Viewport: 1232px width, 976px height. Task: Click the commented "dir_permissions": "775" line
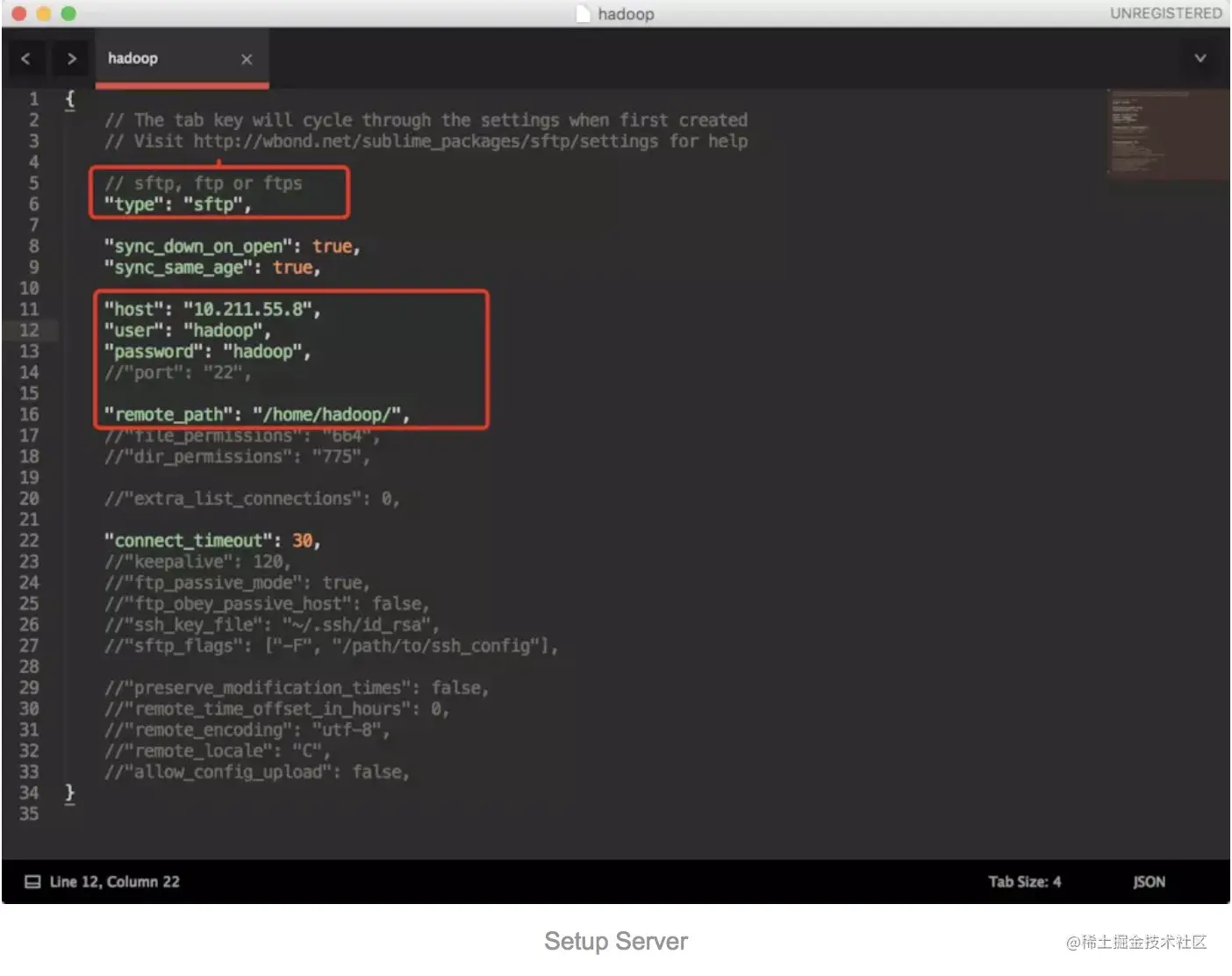(237, 456)
